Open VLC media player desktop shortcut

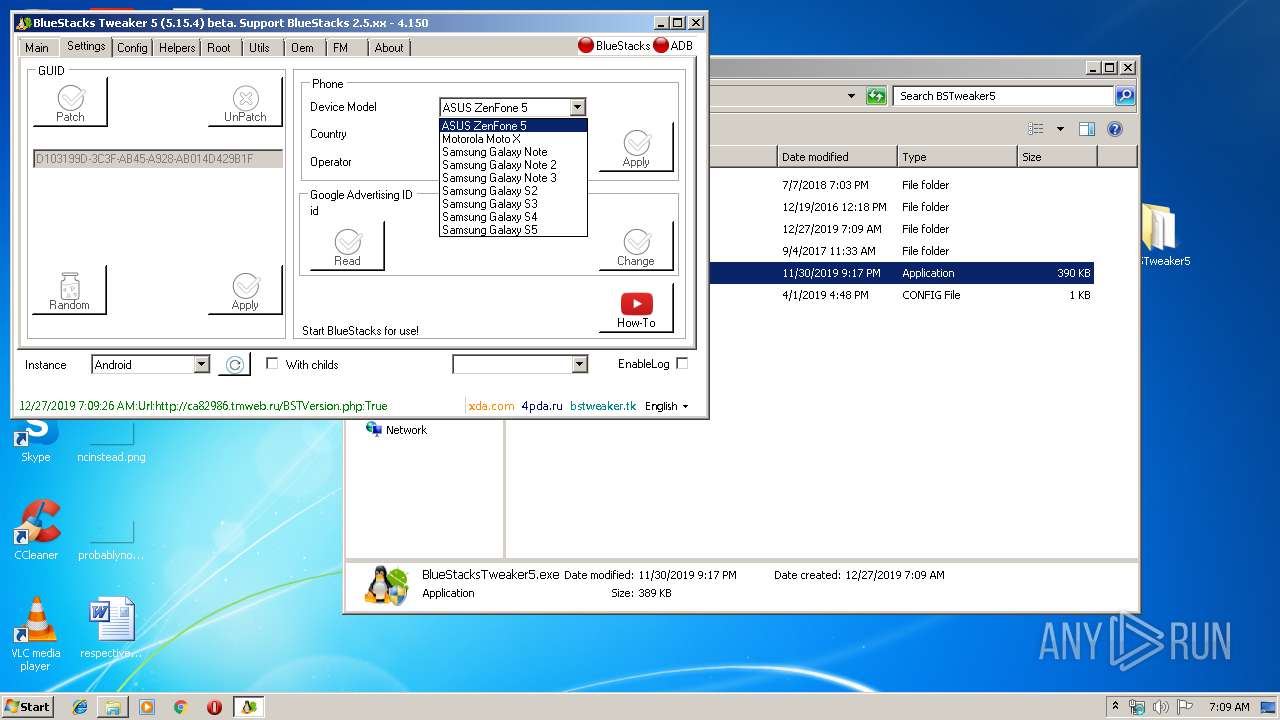[x=36, y=635]
